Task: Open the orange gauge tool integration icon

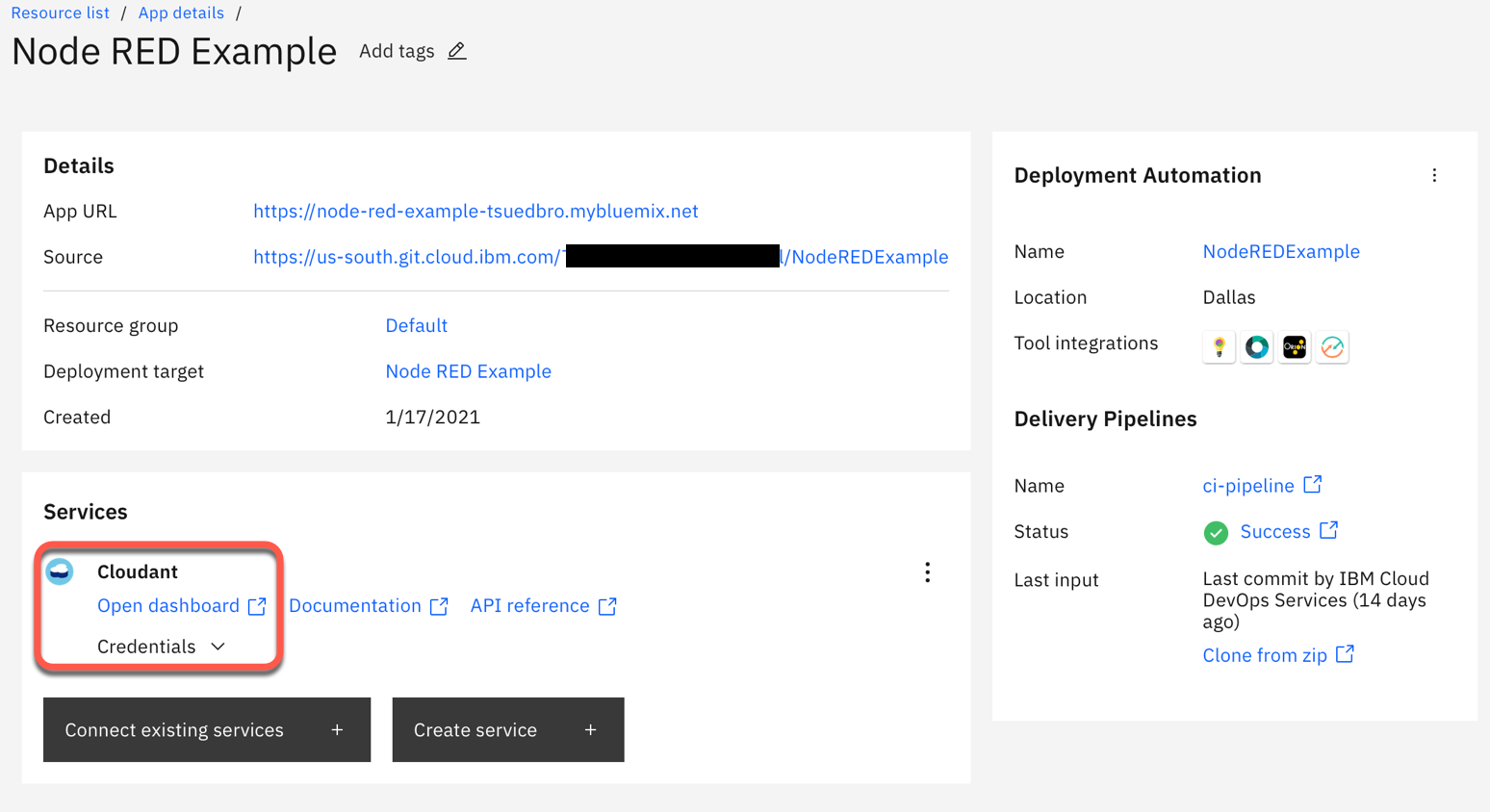Action: point(1332,347)
